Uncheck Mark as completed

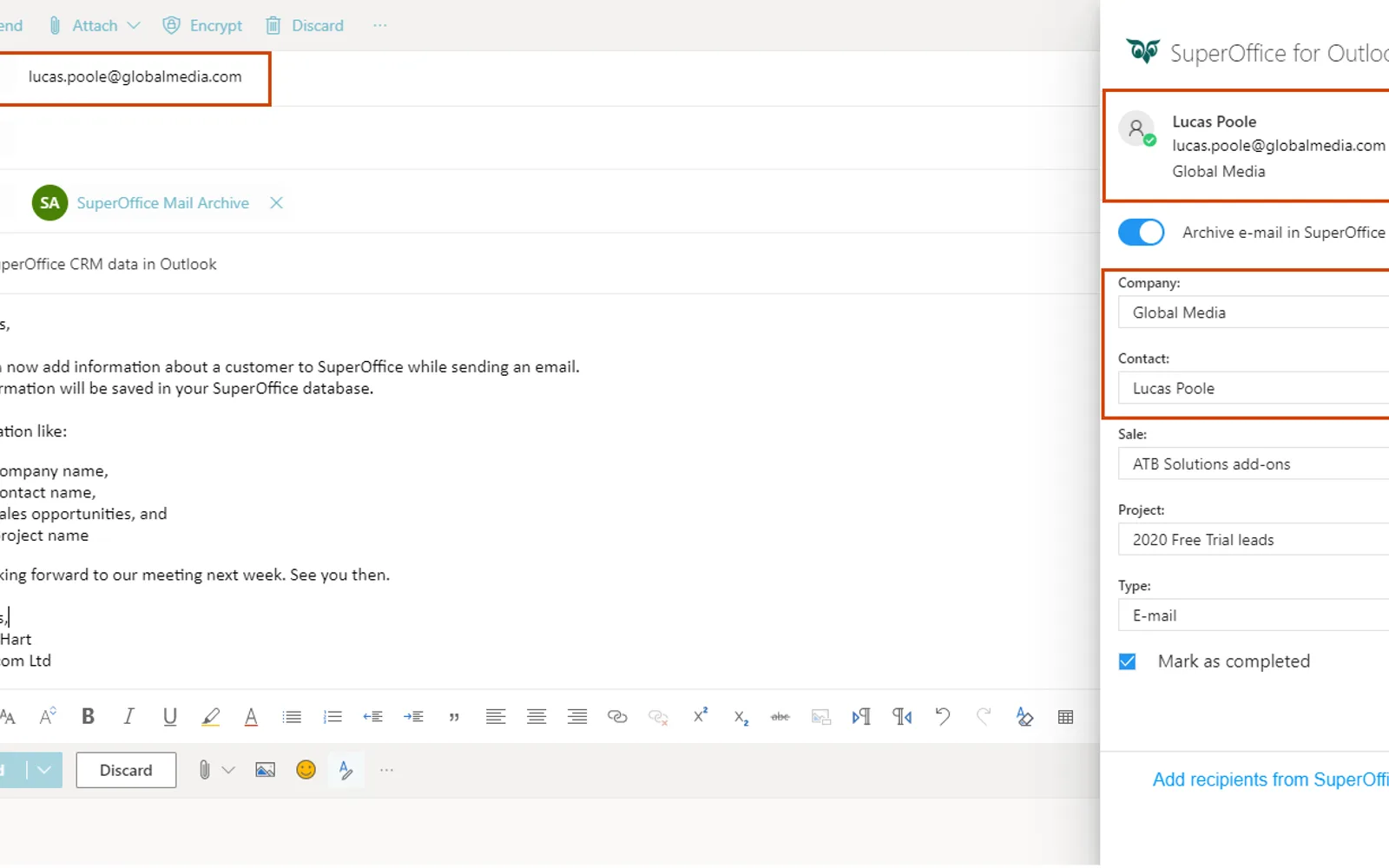point(1127,661)
